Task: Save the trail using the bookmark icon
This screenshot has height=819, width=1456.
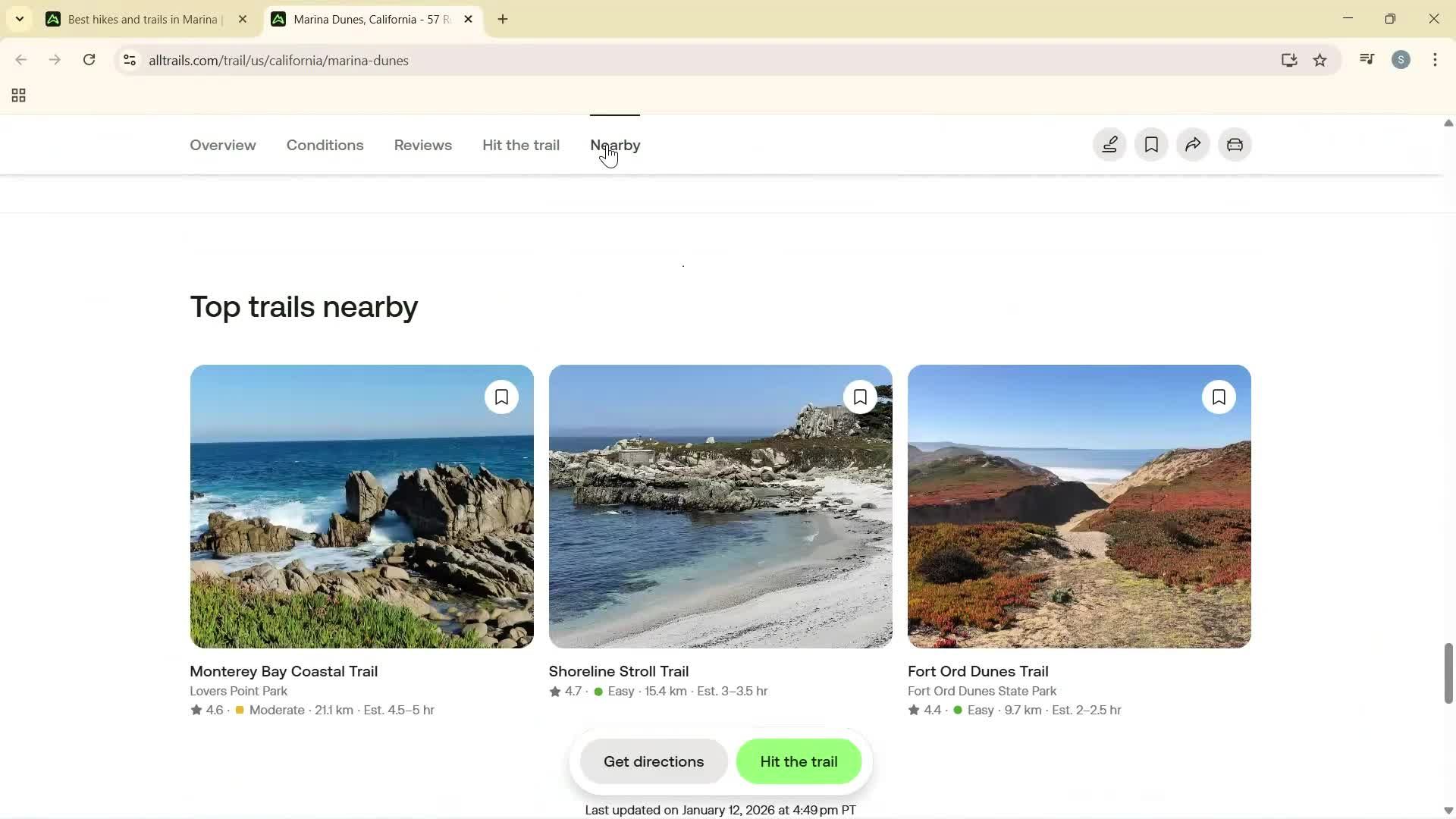Action: tap(1150, 144)
